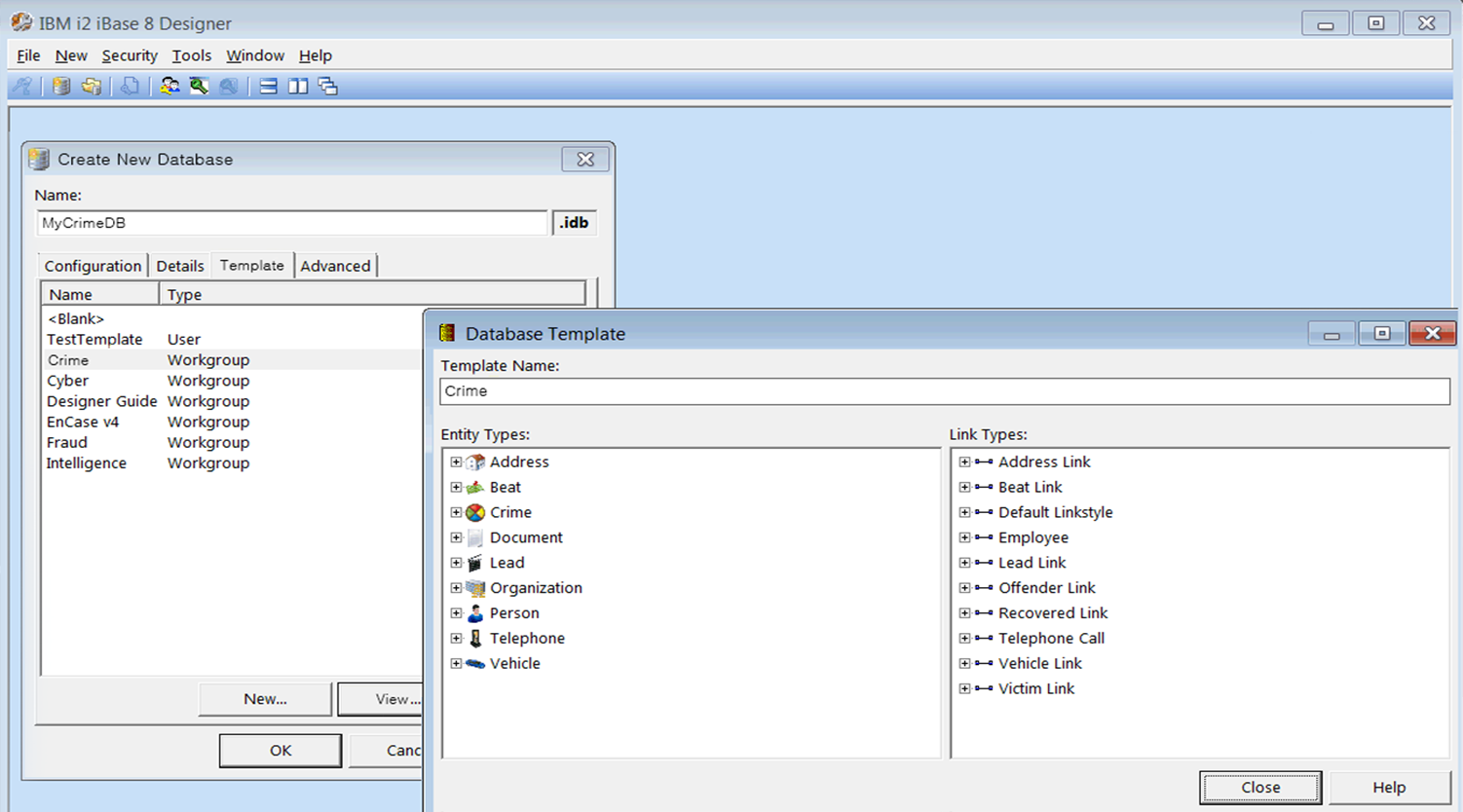1463x812 pixels.
Task: Select the Cyber template row
Action: tap(232, 381)
